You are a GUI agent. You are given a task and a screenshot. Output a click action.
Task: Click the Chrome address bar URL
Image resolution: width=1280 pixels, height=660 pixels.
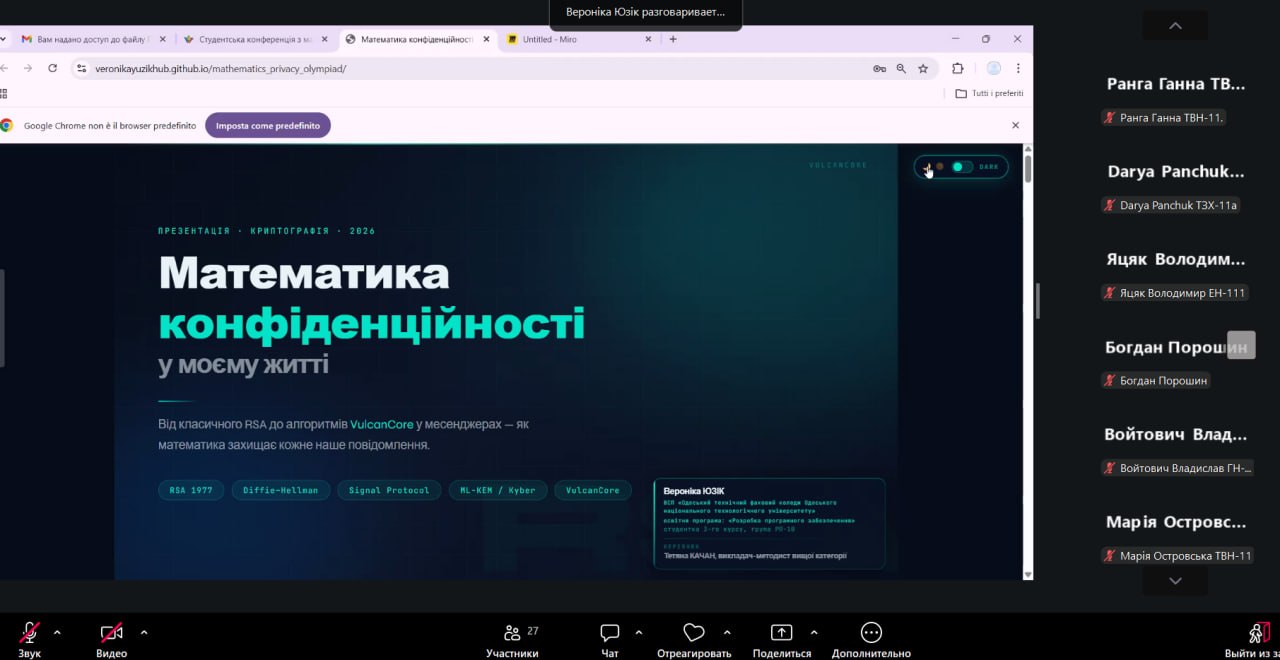(x=220, y=69)
